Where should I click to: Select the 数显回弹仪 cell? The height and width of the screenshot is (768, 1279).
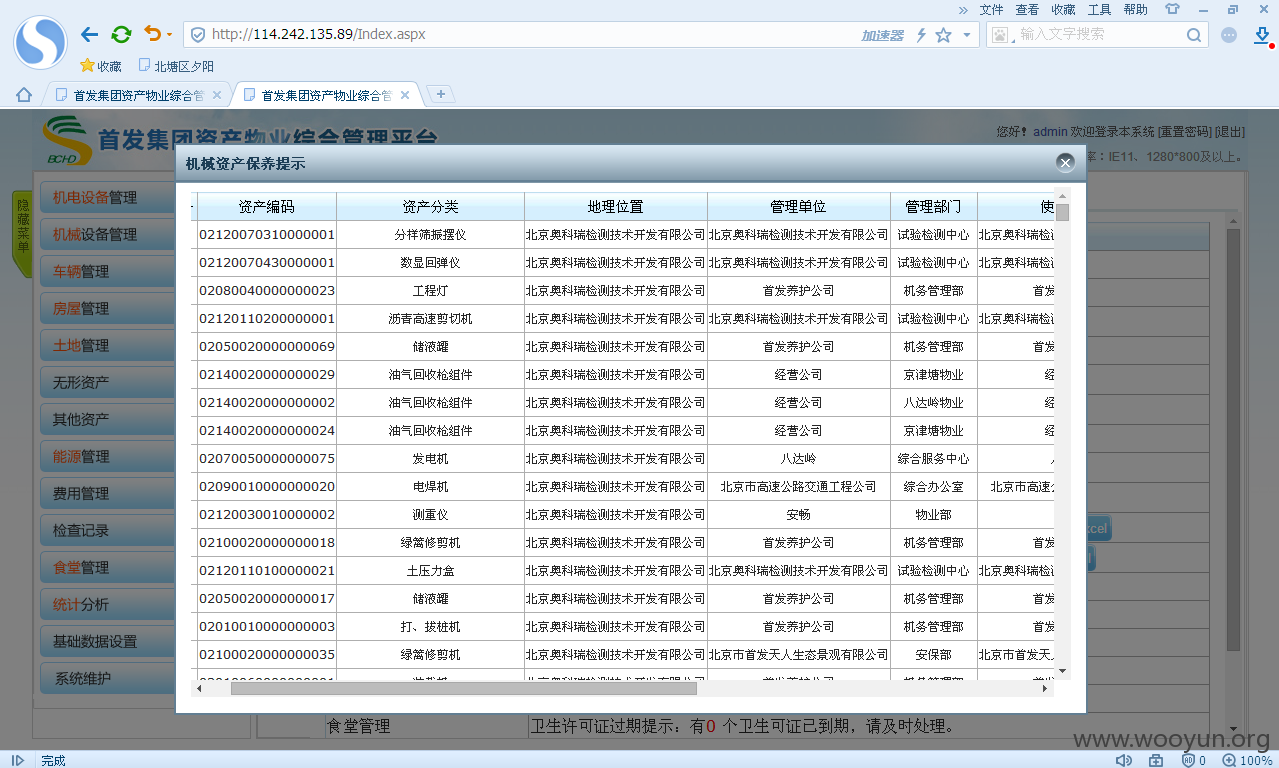pos(430,263)
